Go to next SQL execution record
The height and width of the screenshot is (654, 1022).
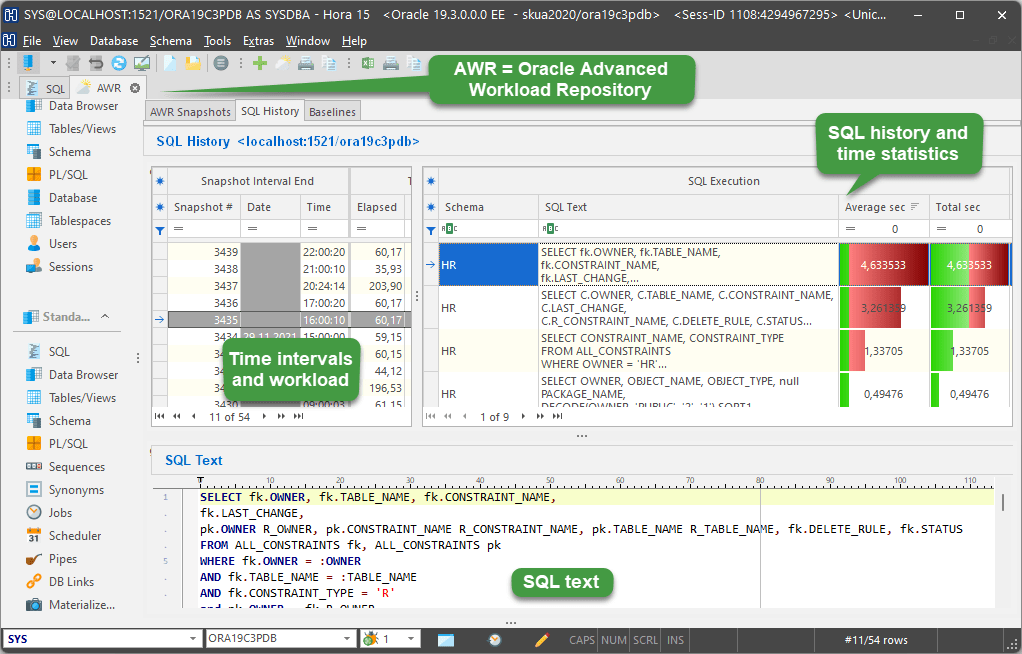[523, 417]
